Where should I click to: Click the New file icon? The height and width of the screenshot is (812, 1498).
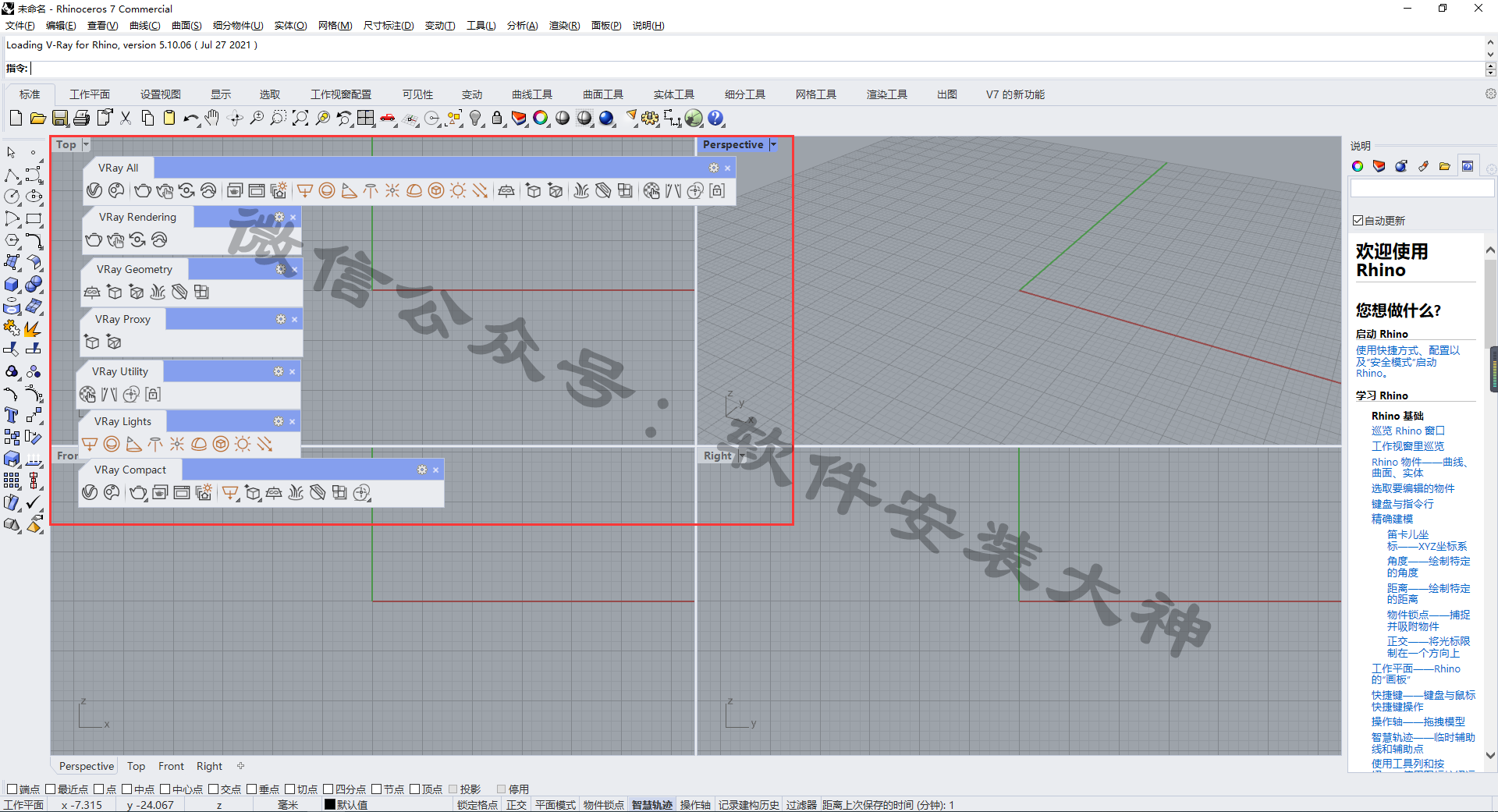coord(16,119)
